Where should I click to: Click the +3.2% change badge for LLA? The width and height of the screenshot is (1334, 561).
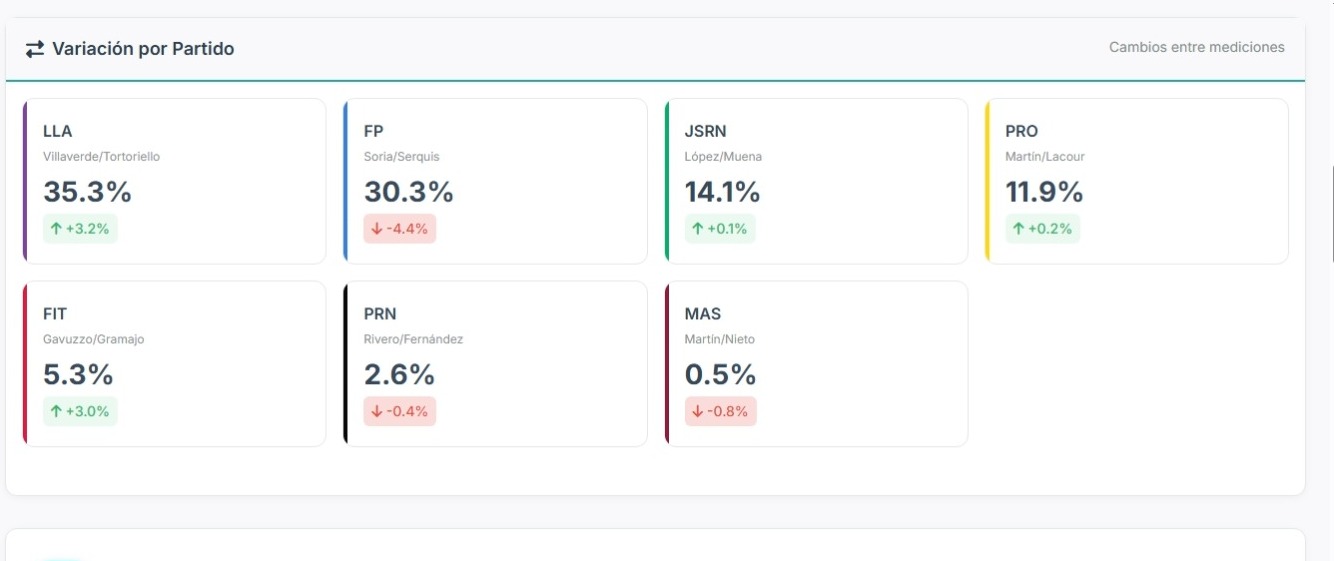[x=81, y=229]
